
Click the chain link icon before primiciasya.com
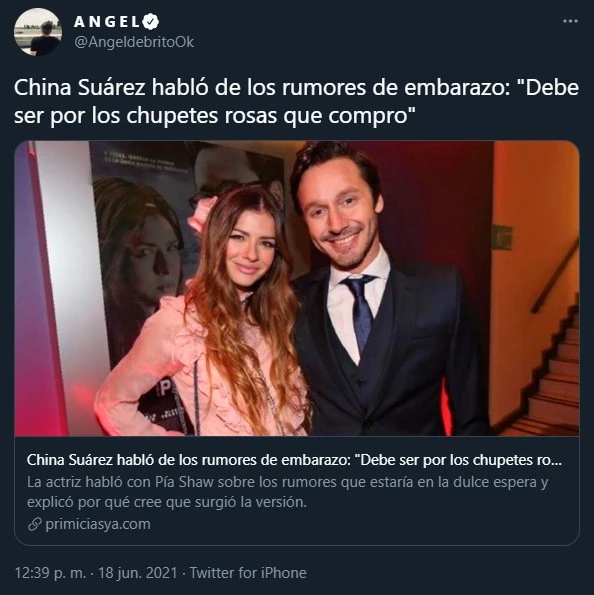[35, 524]
